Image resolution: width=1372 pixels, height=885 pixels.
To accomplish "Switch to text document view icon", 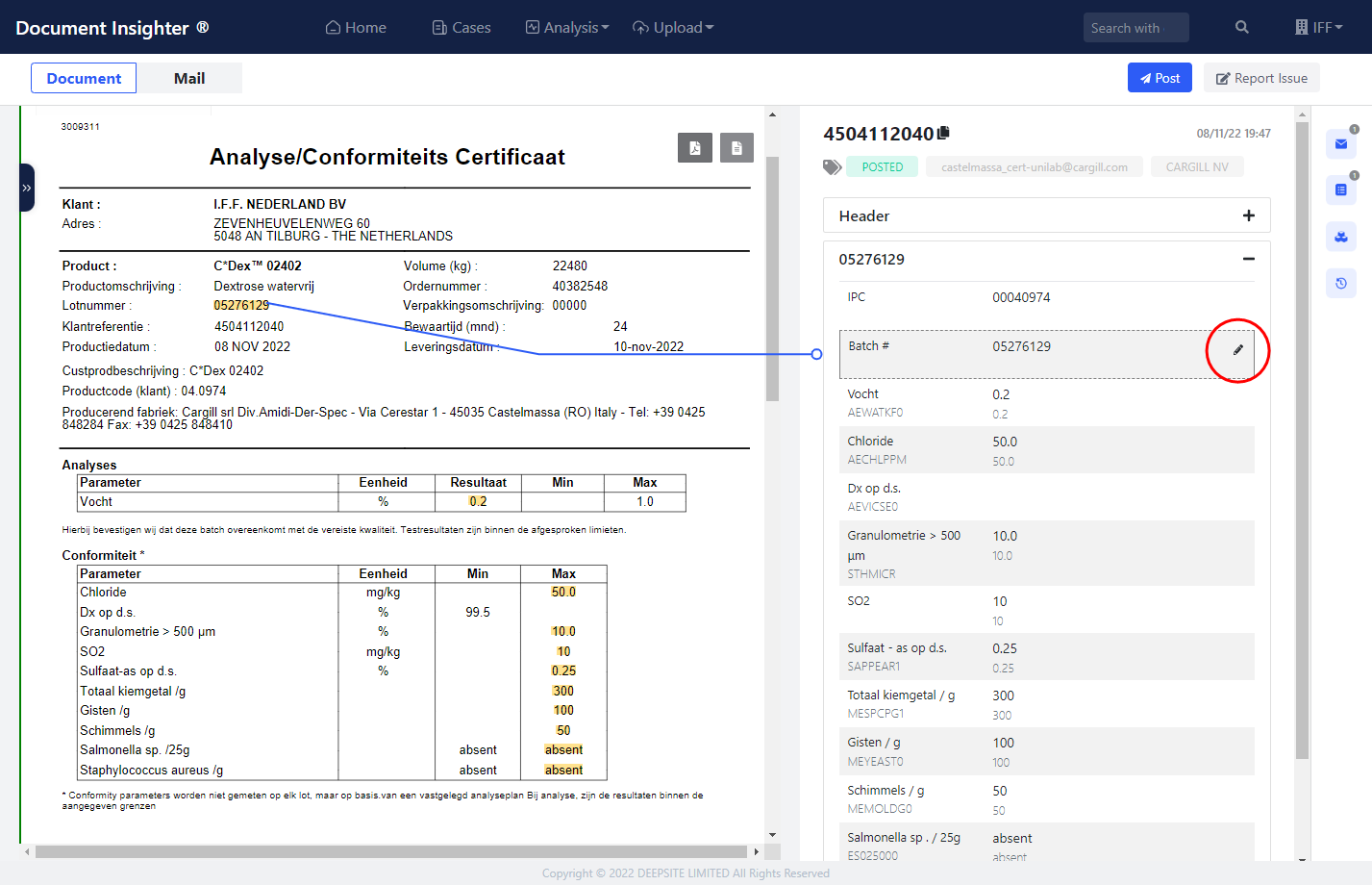I will (736, 148).
